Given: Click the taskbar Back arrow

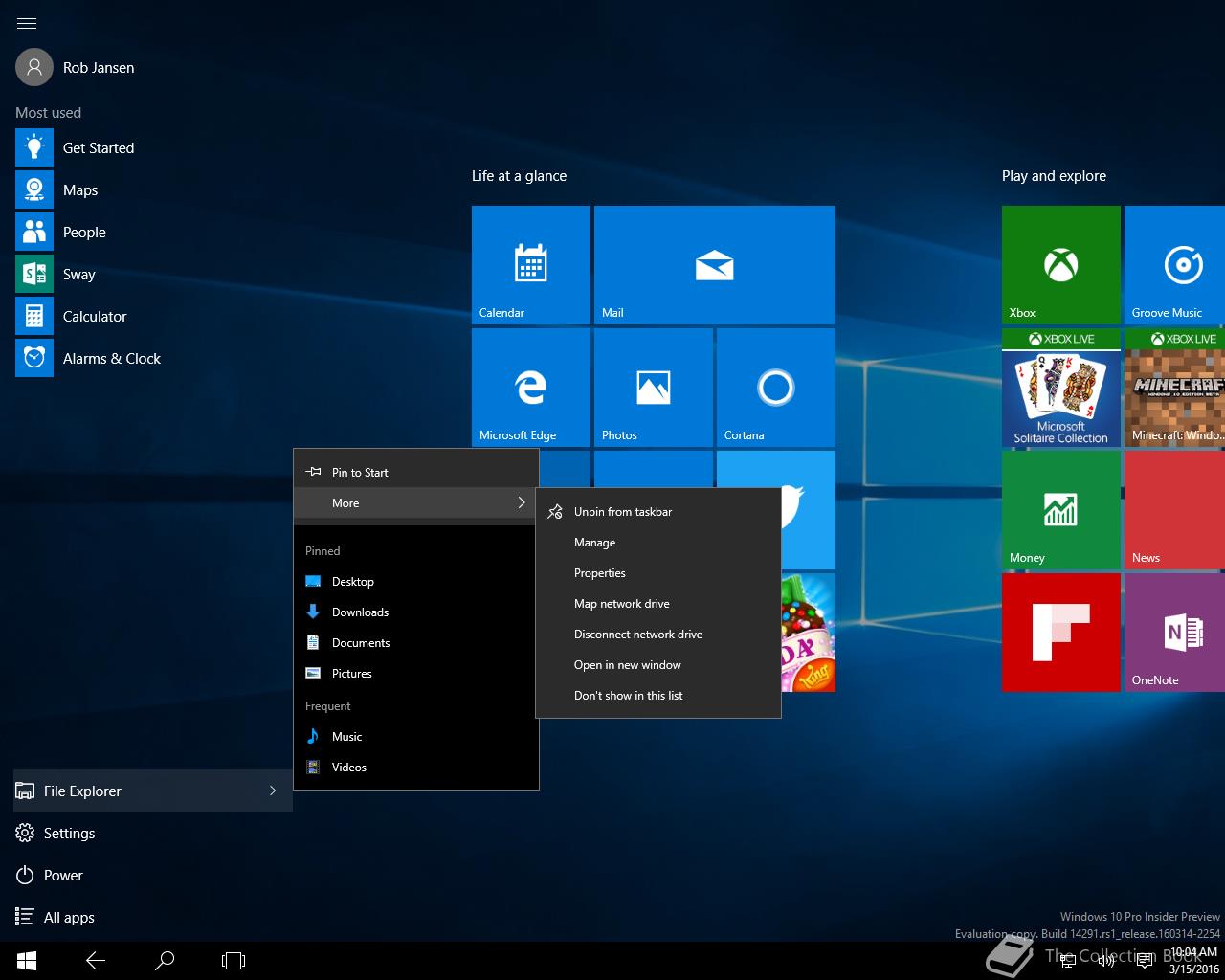Looking at the screenshot, I should coord(96,961).
